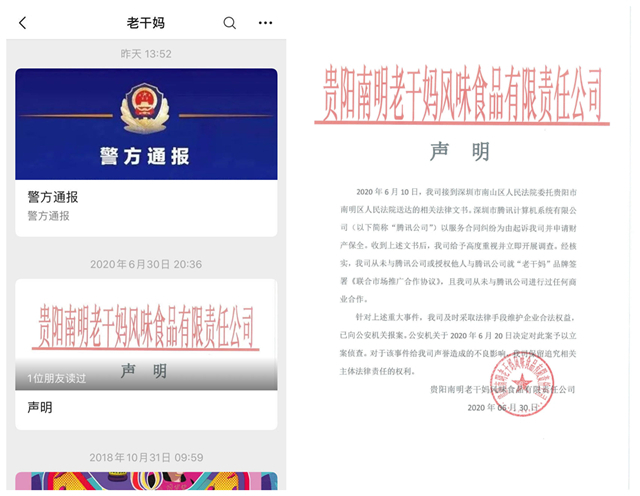Open the 声明 article title link
Viewport: 640px width, 496px height.
40,407
